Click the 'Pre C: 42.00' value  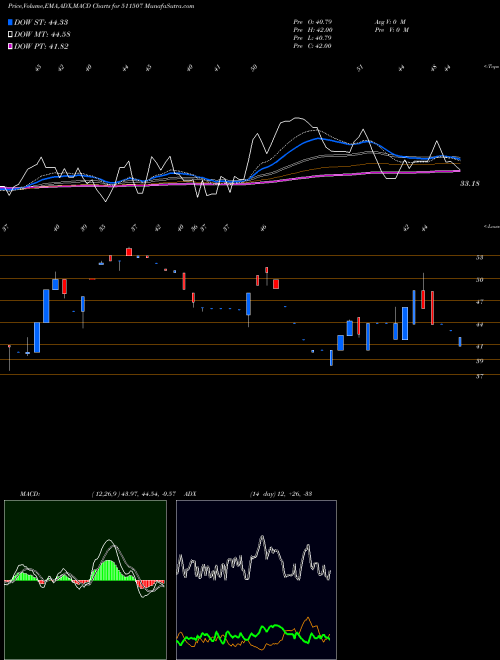point(313,46)
